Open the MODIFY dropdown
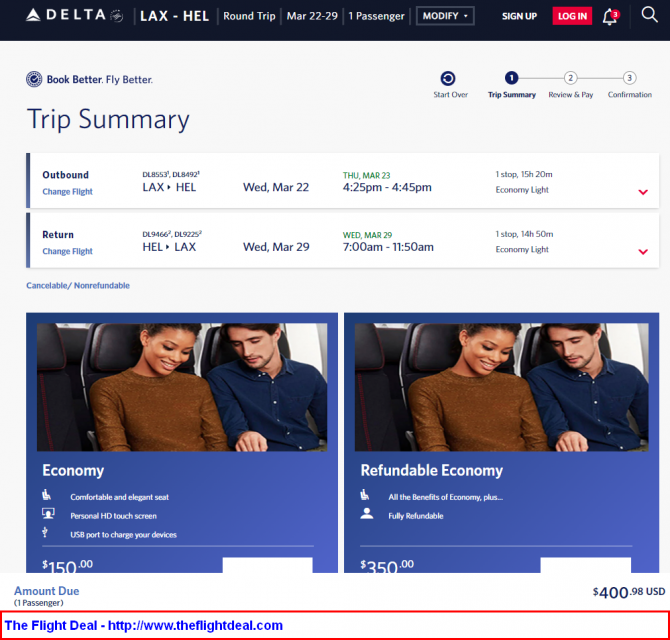670x640 pixels. pos(445,16)
